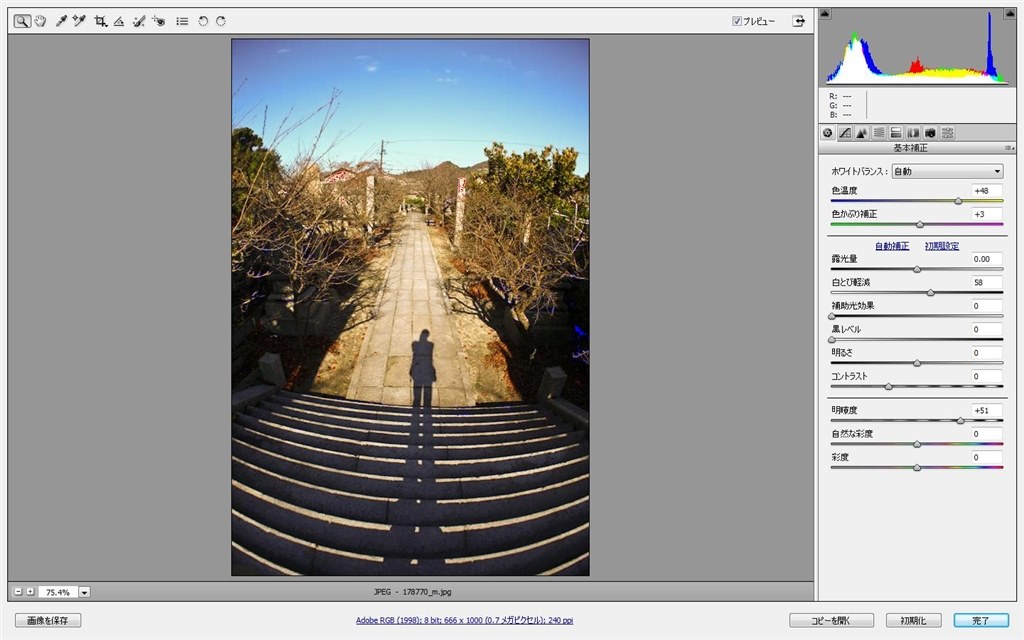Toggle full screen mode icon
This screenshot has height=640, width=1024.
[x=798, y=21]
